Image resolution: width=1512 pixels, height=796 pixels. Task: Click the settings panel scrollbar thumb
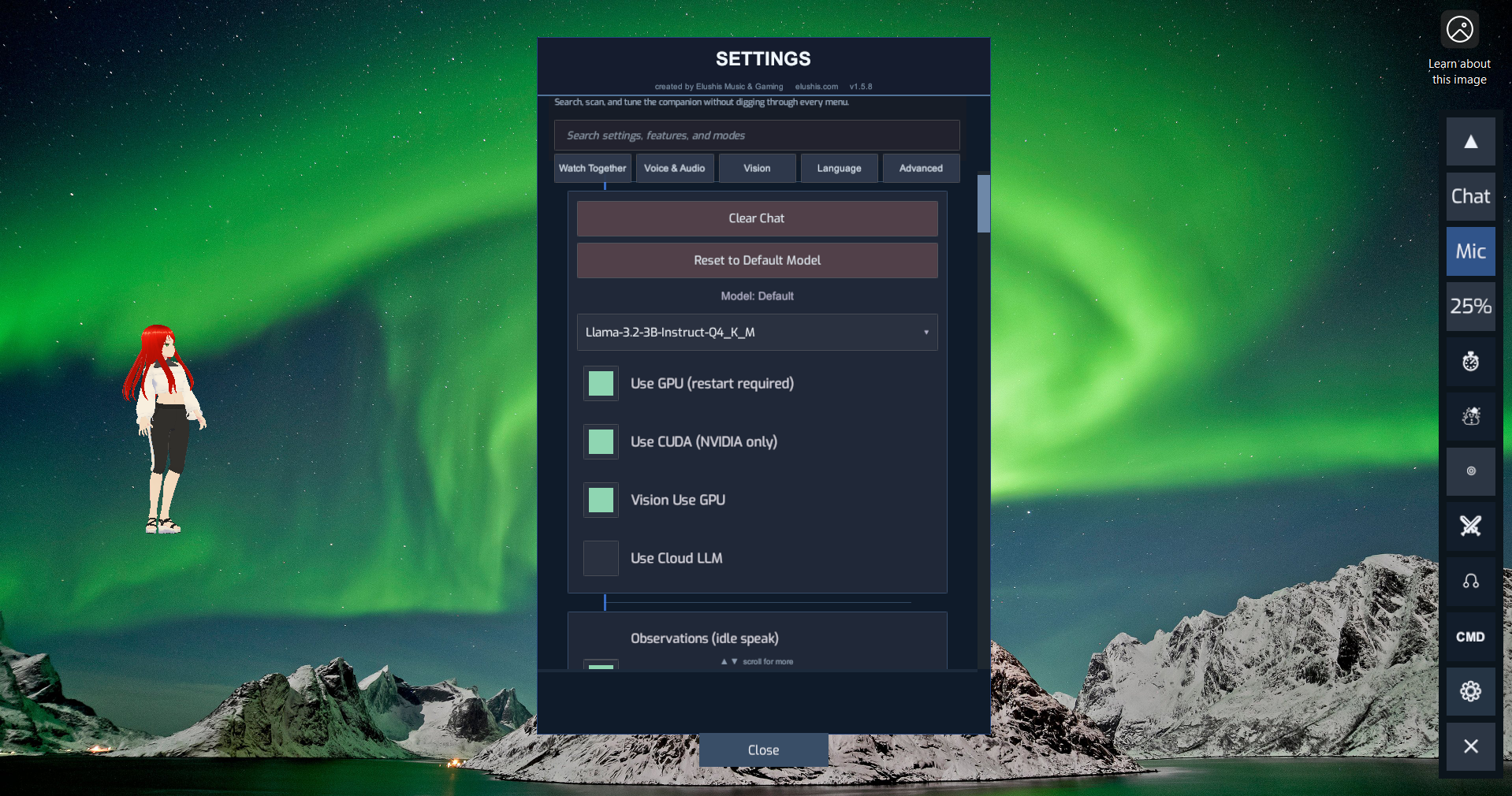coord(983,203)
